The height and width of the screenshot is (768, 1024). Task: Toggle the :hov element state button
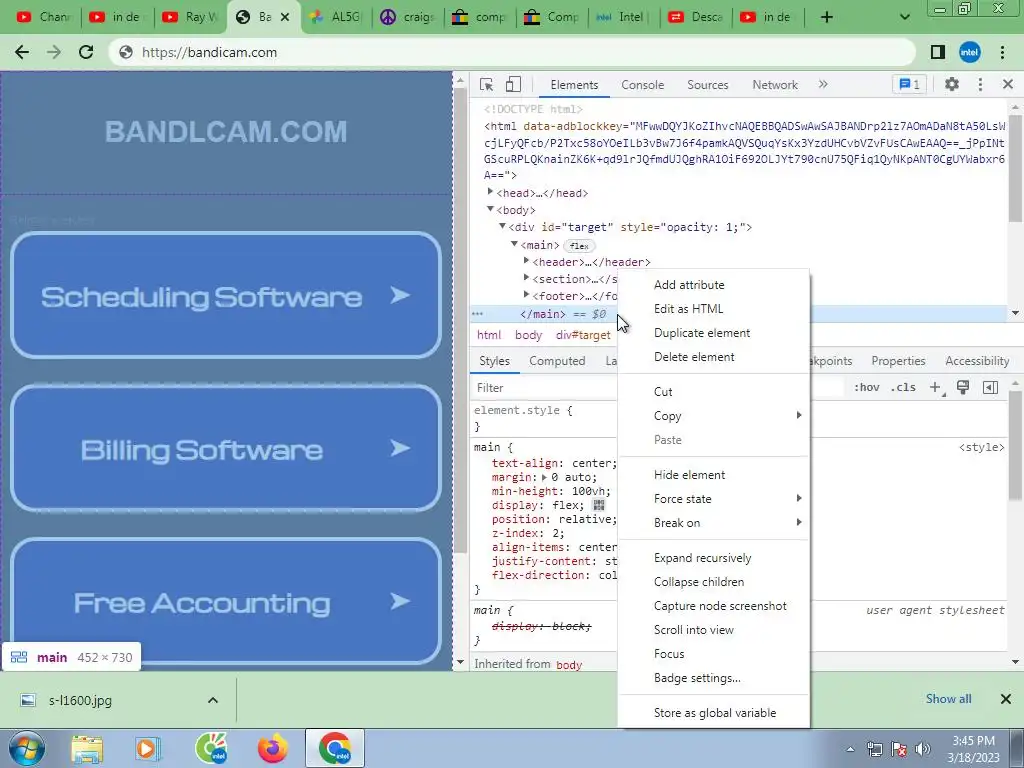click(x=867, y=387)
